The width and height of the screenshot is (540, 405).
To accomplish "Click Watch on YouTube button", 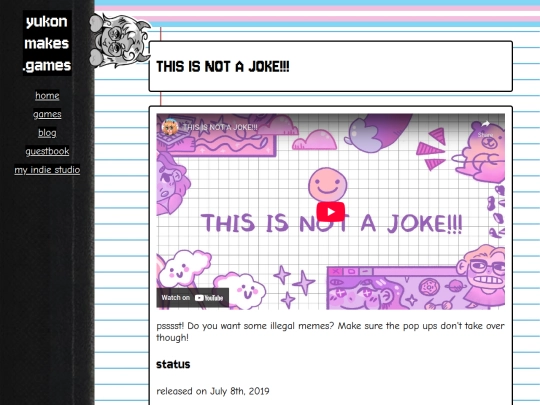I will [193, 298].
